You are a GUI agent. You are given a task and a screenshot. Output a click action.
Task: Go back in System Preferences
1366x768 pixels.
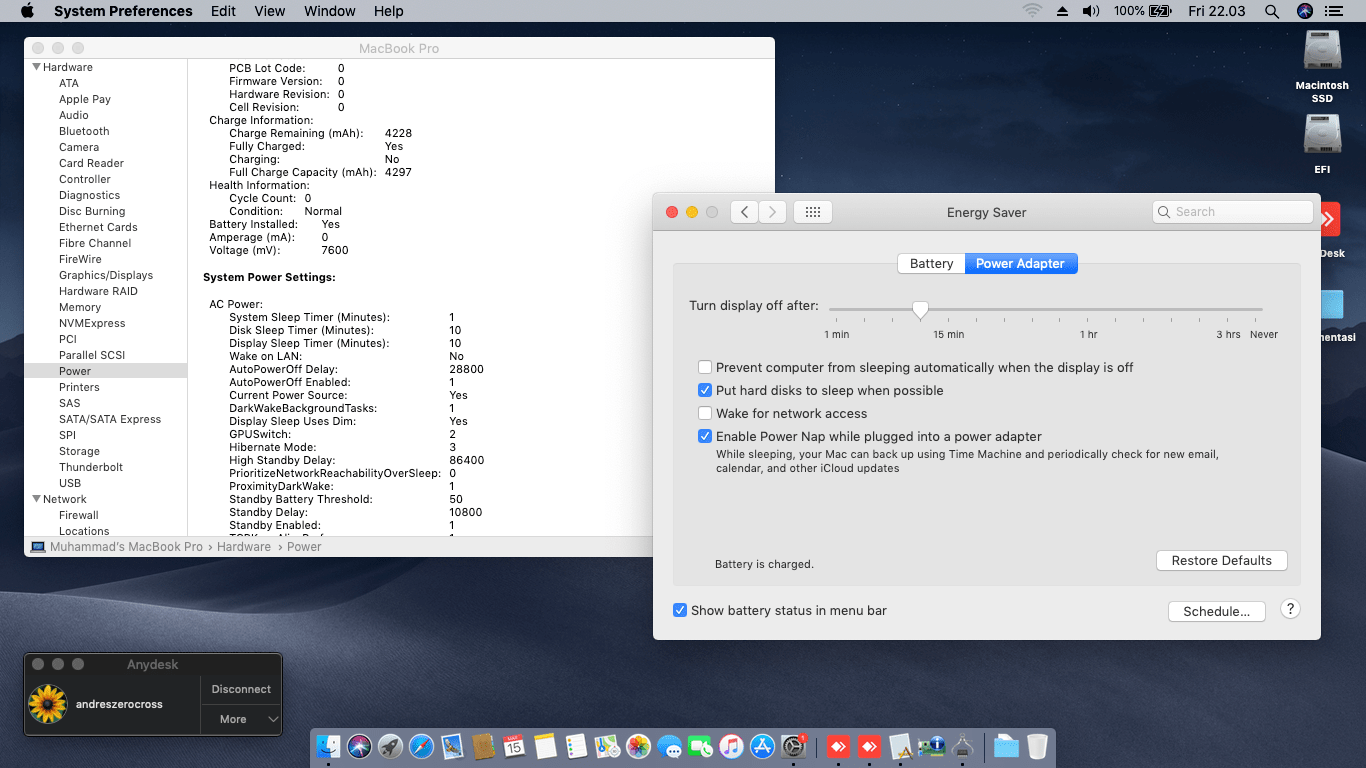pyautogui.click(x=744, y=212)
